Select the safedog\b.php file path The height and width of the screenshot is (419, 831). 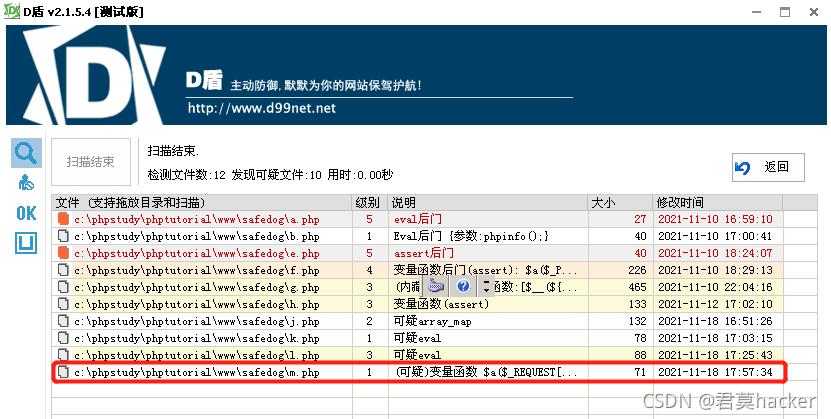tap(197, 236)
